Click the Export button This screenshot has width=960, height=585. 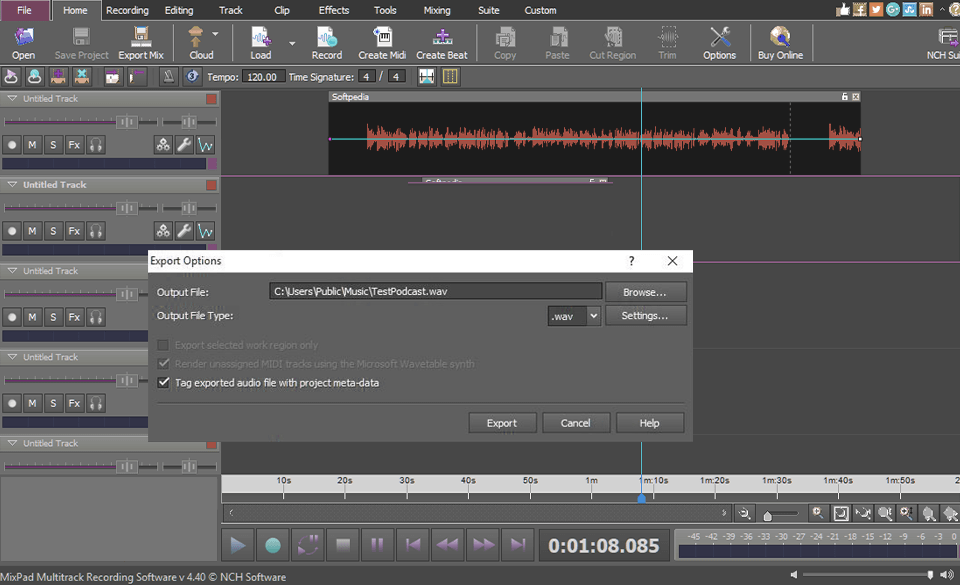[x=502, y=422]
